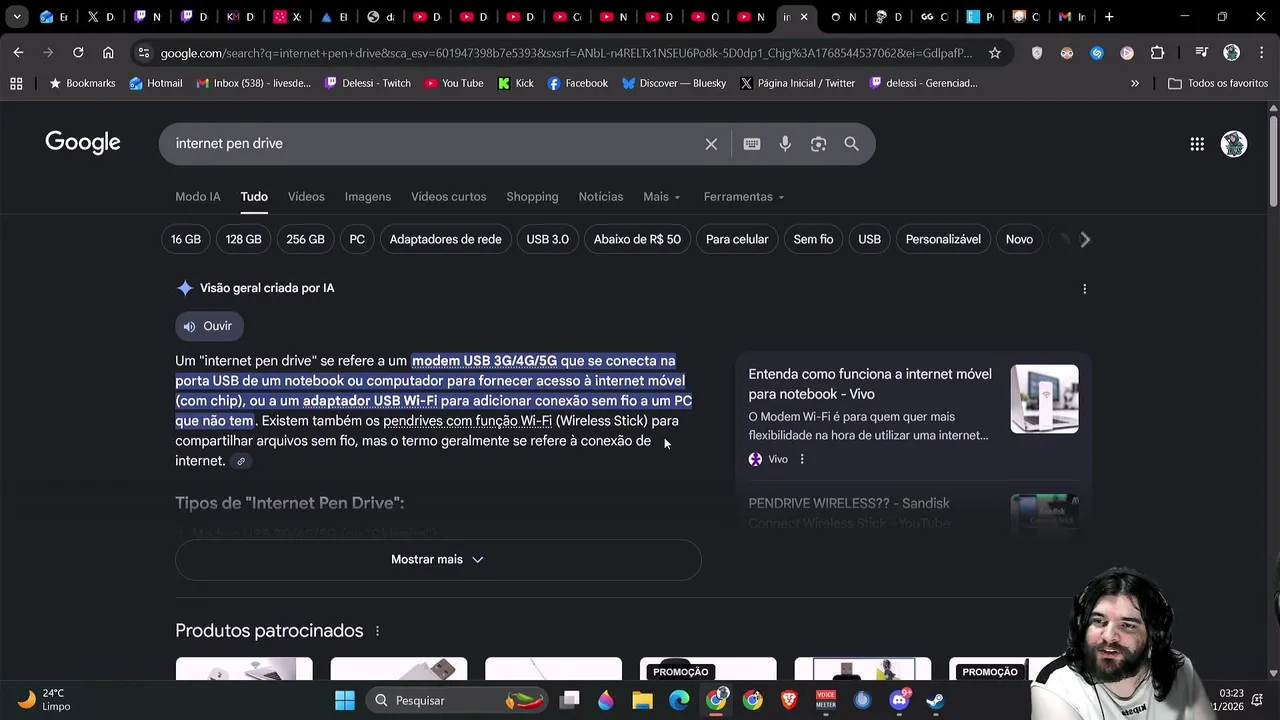Open Delessi - Twitch bookmark
Screen dimensions: 1280x720
coord(367,84)
